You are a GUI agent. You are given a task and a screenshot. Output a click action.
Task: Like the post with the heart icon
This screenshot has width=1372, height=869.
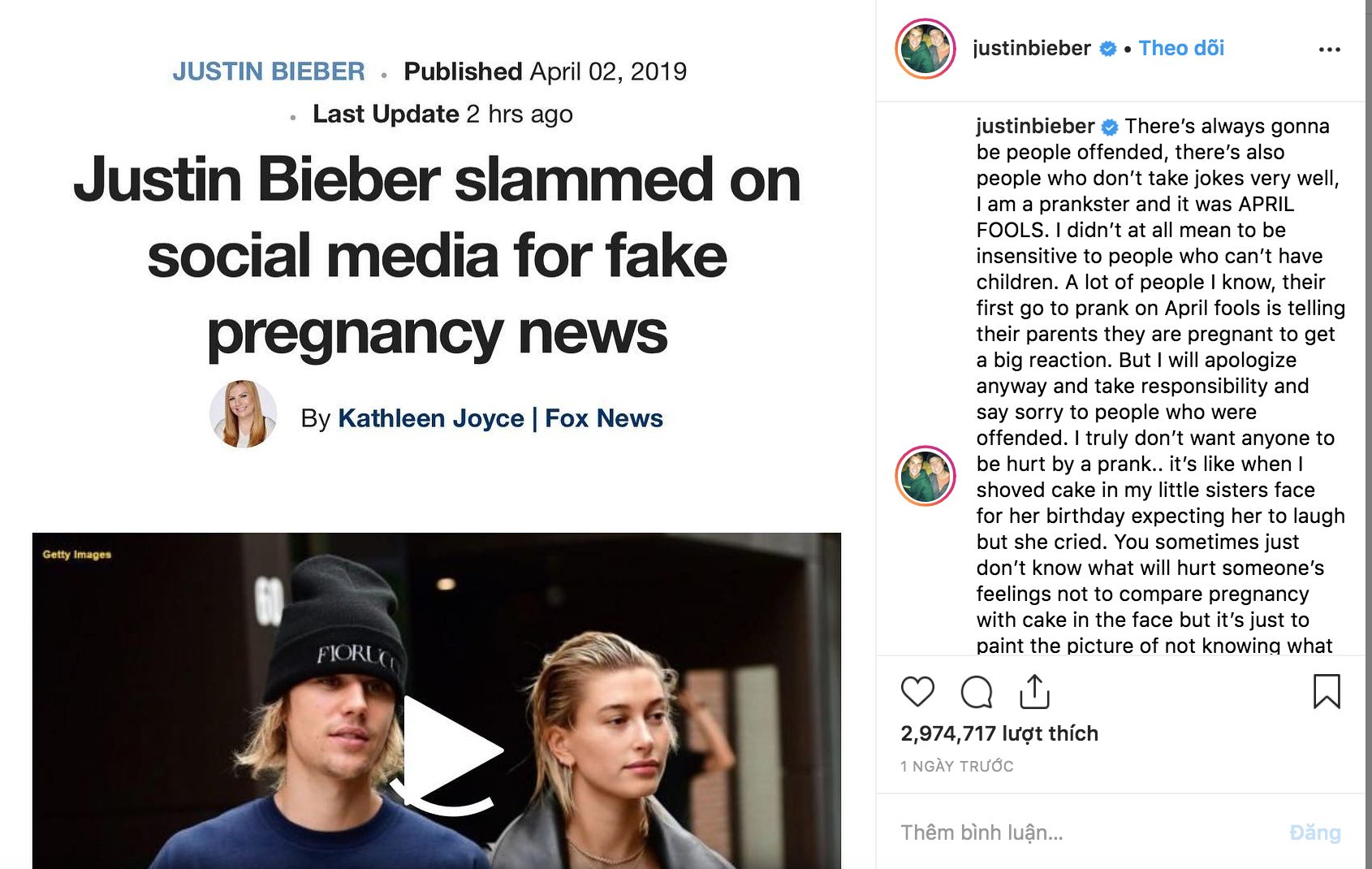point(917,692)
